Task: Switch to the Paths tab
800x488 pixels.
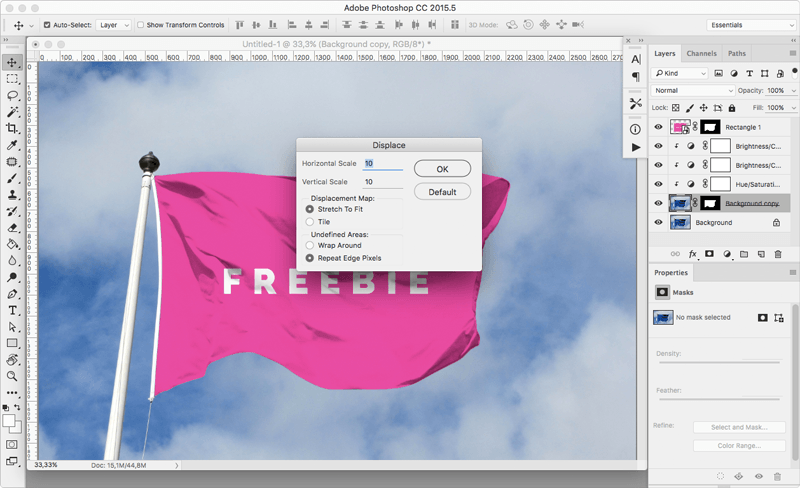Action: coord(737,53)
